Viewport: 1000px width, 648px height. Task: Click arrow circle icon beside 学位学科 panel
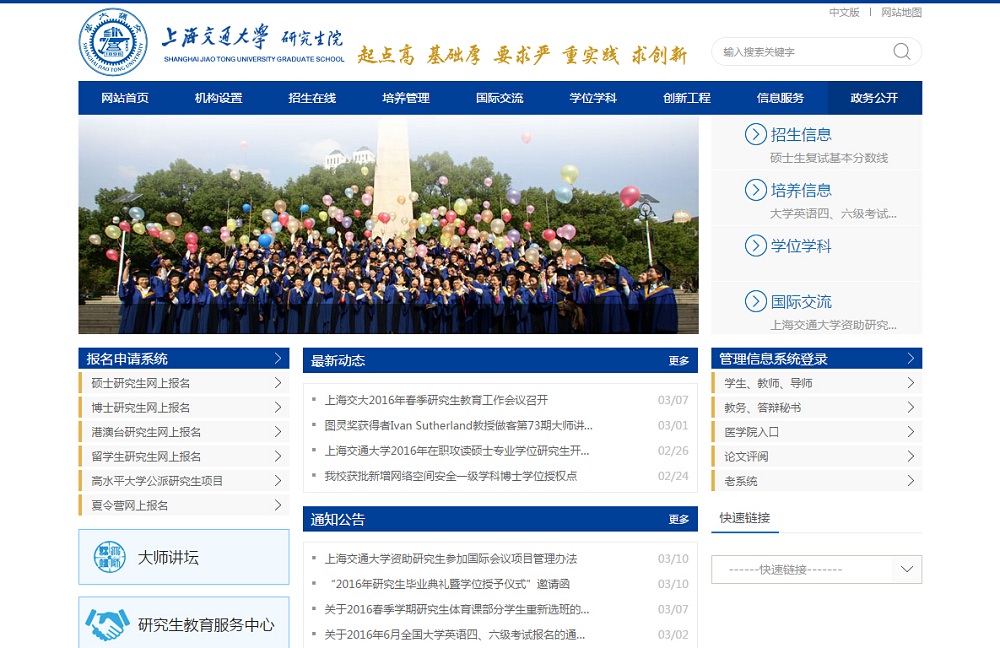756,246
